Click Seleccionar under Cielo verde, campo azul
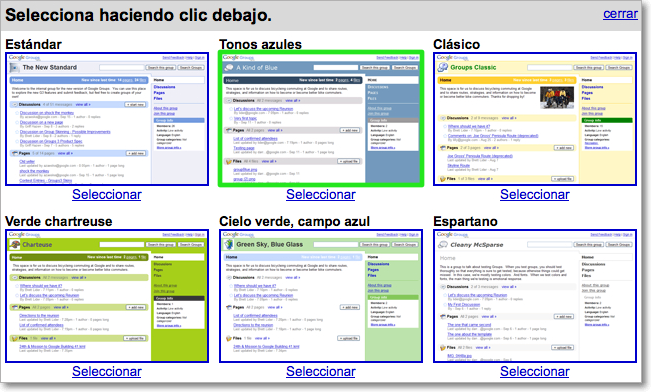Screen dimensions: 651x392 [x=321, y=371]
